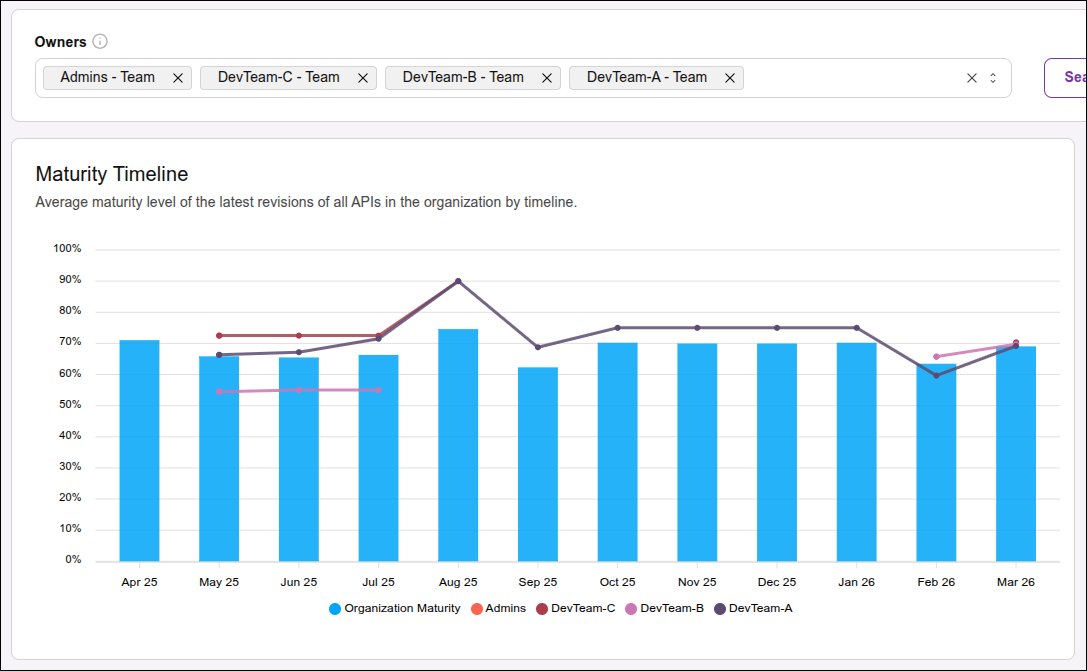Click the Owners info icon
The image size is (1087, 671).
click(100, 42)
